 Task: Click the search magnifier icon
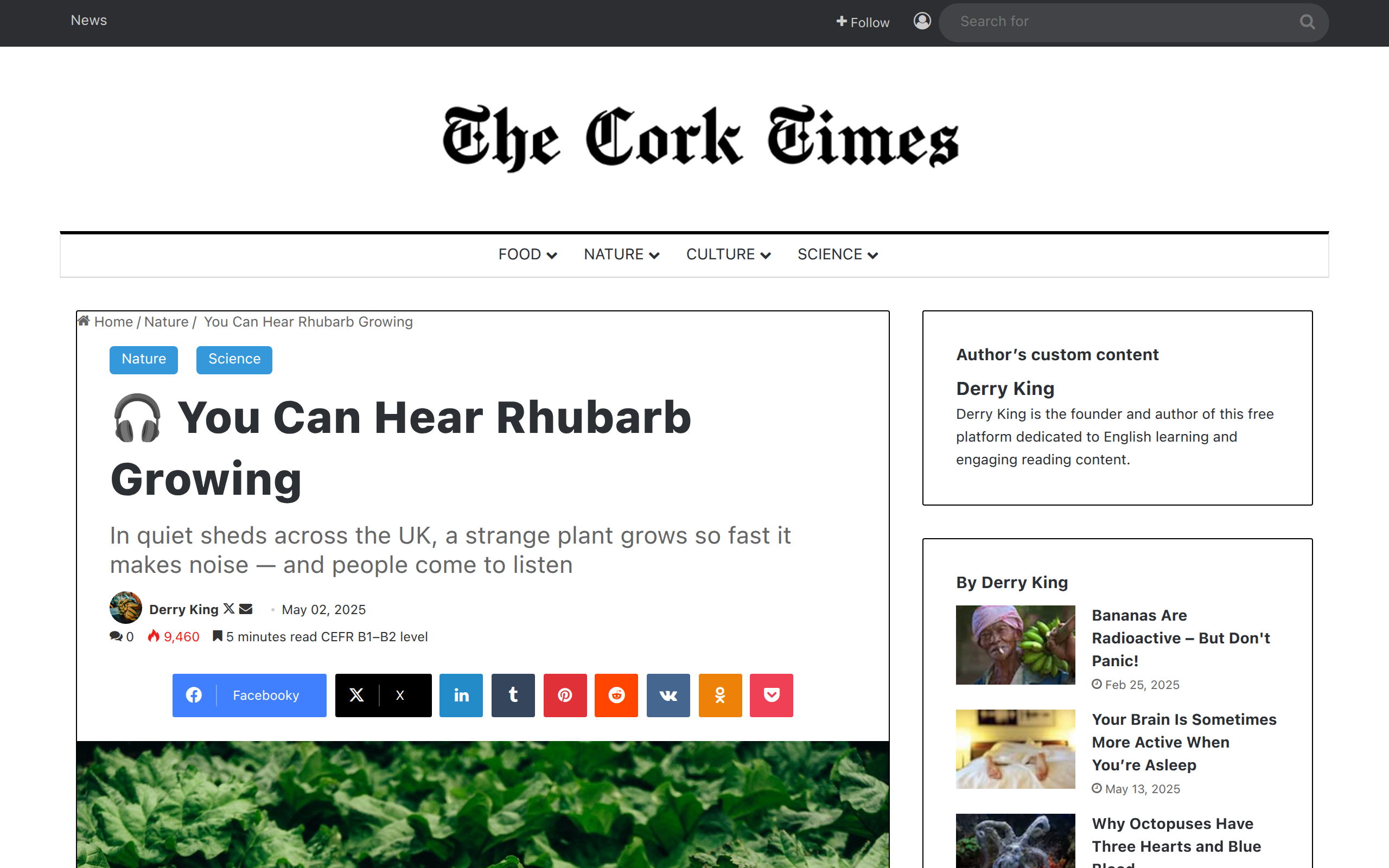(1307, 22)
